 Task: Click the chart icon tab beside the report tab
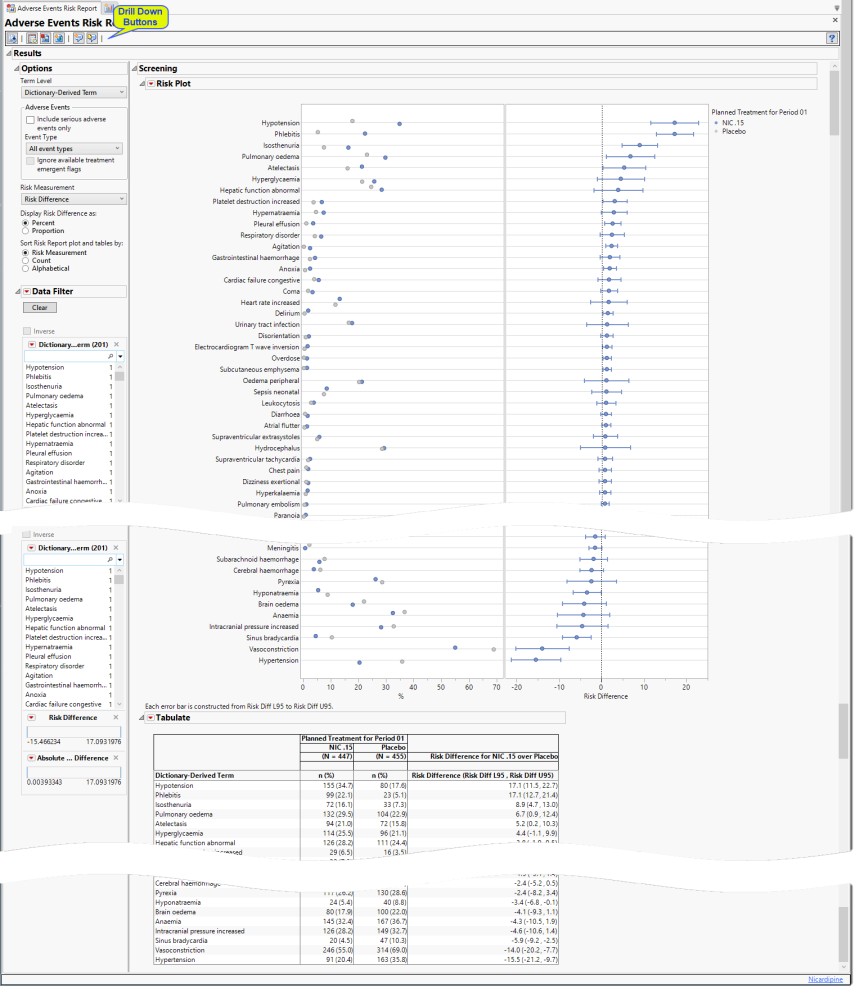click(108, 8)
